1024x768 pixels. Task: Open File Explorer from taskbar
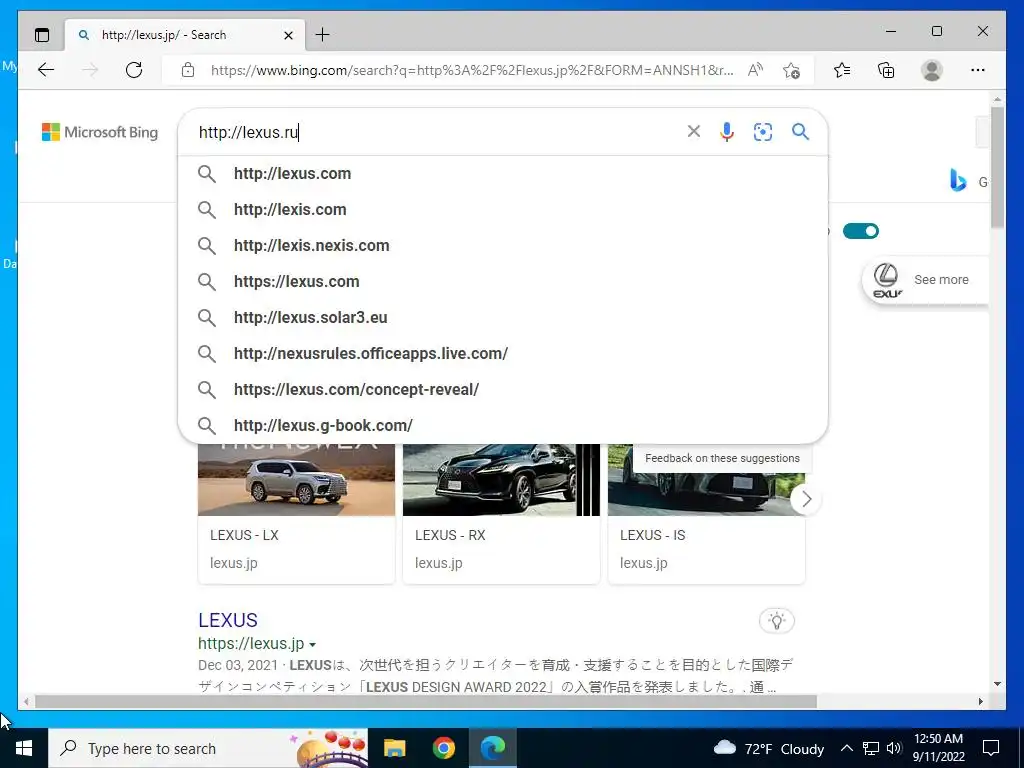pos(394,748)
